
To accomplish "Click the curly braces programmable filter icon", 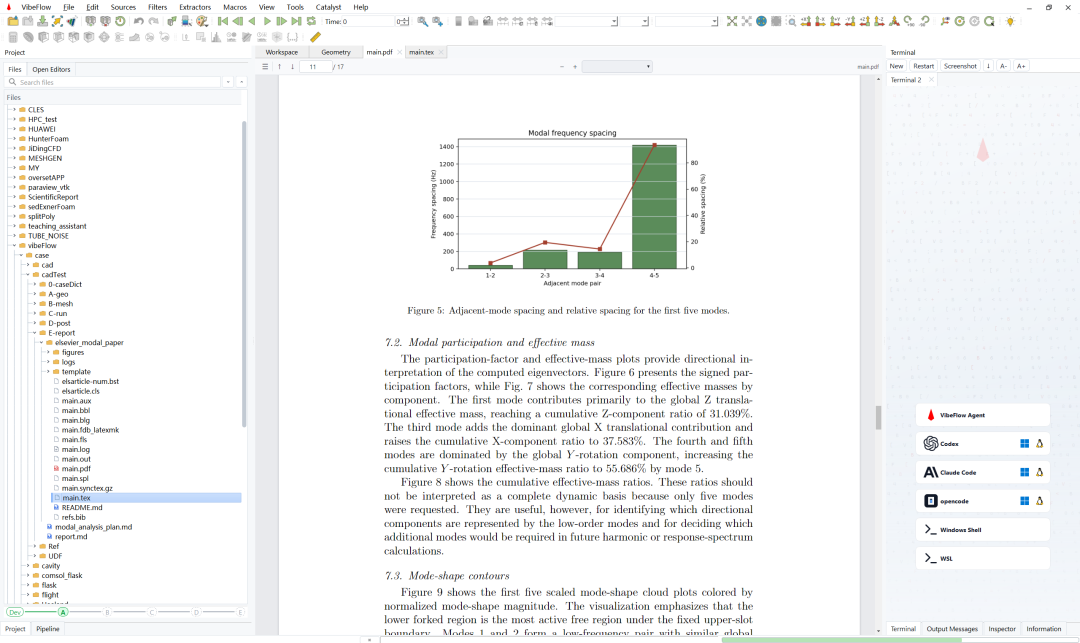I will coord(292,37).
